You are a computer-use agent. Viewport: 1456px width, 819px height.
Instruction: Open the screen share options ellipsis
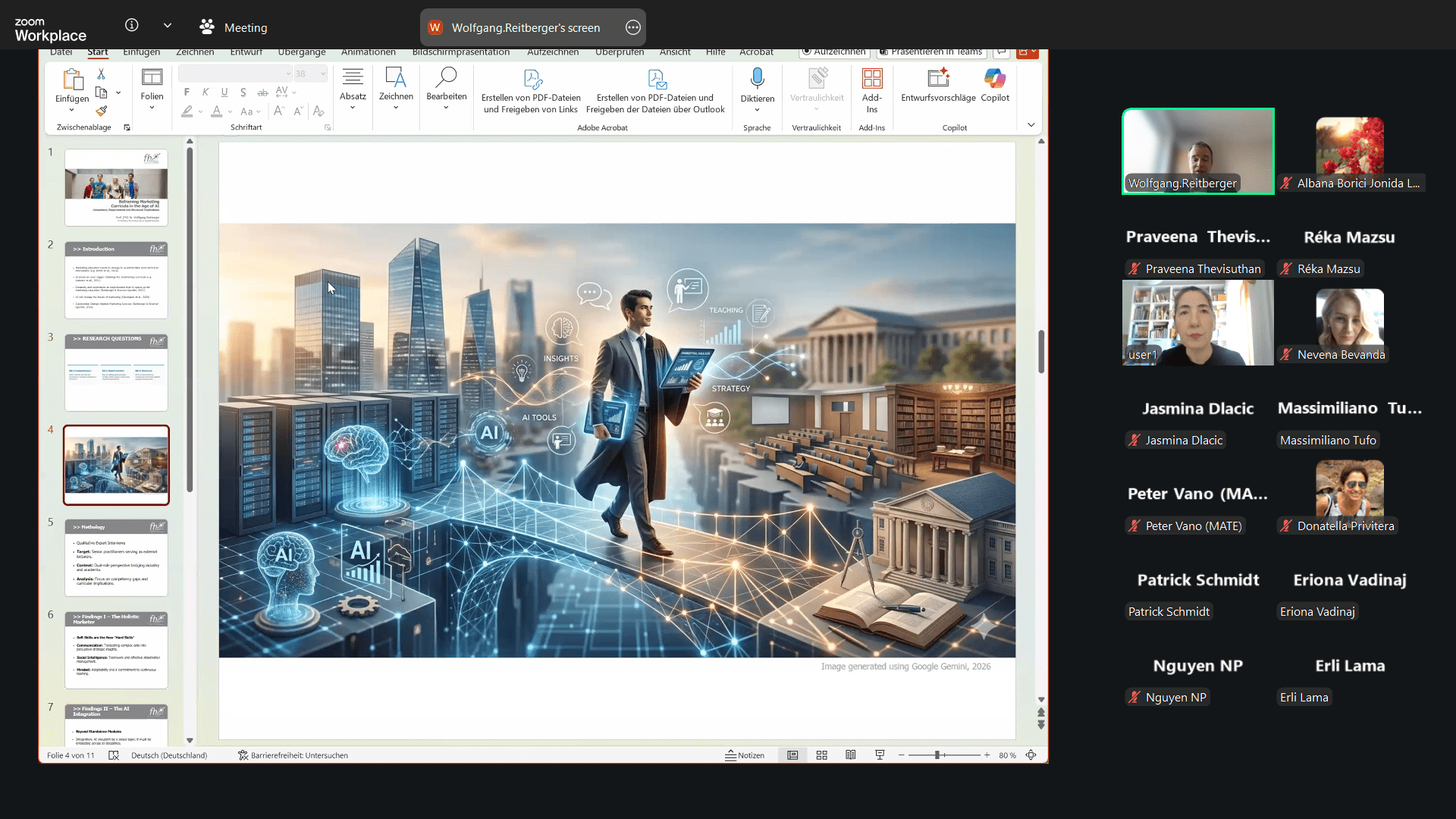pos(633,28)
